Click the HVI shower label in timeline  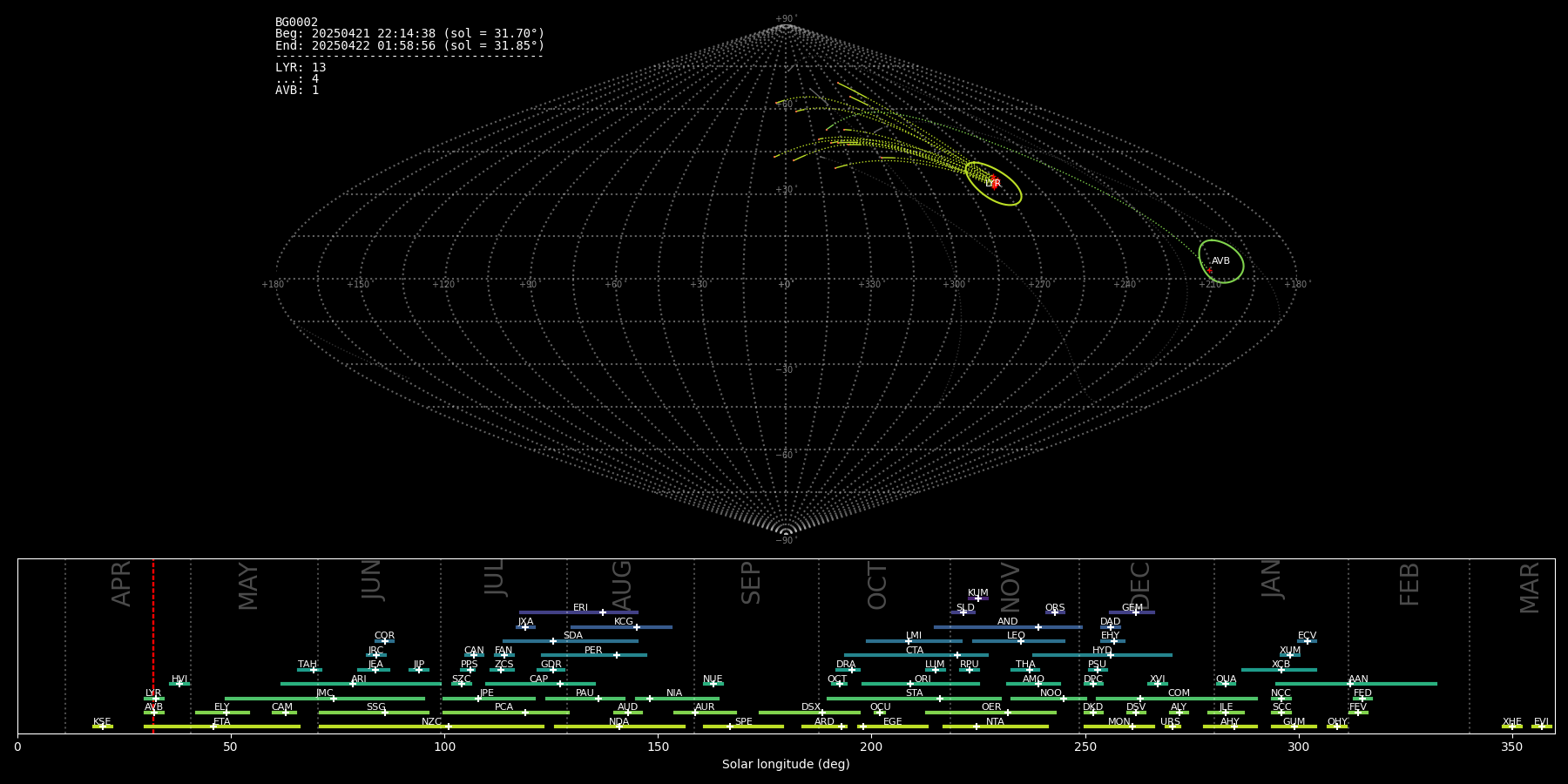coord(179,679)
